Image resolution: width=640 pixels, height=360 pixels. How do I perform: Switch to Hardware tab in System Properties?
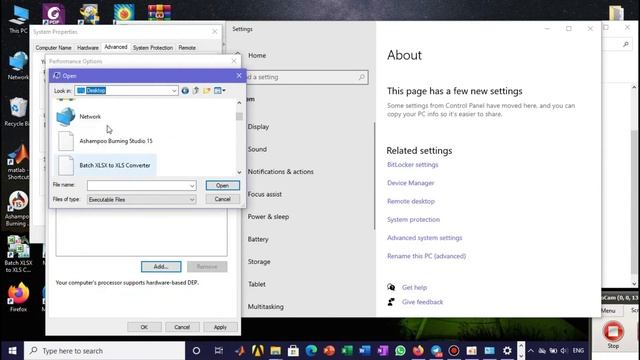click(88, 48)
